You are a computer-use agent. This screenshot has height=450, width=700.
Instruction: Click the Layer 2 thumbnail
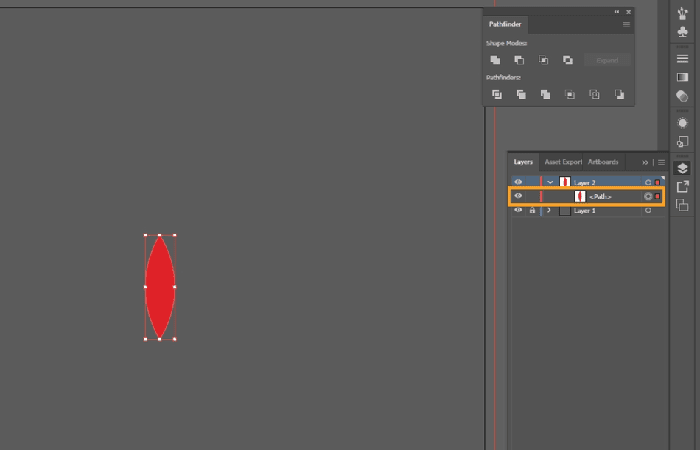point(565,182)
